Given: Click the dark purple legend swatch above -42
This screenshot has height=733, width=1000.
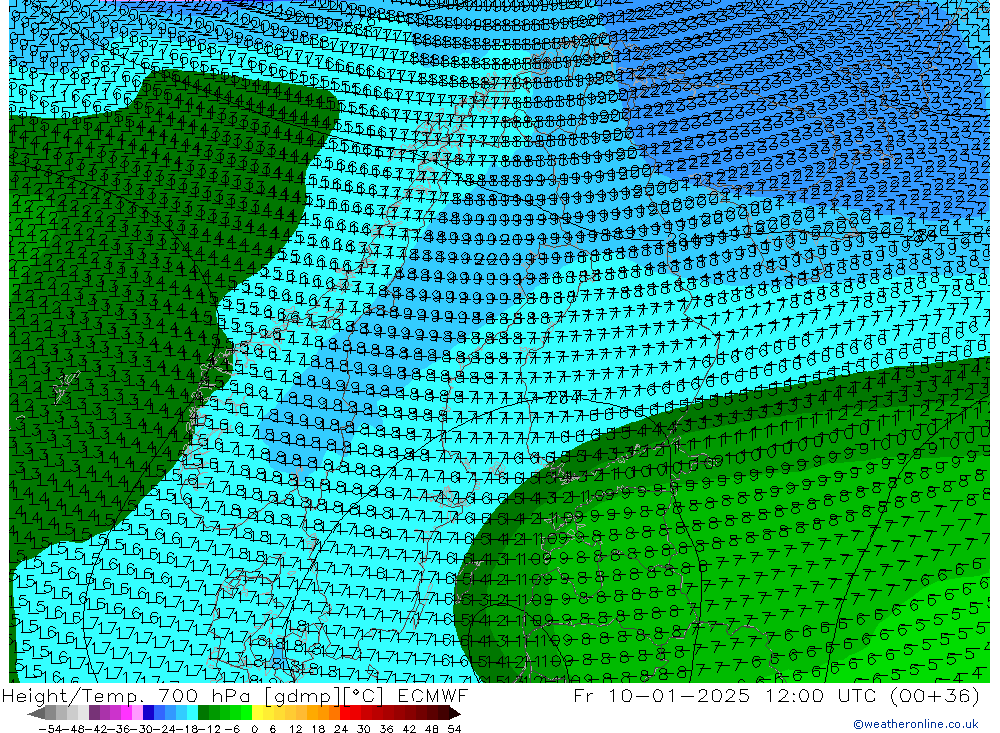Looking at the screenshot, I should pyautogui.click(x=94, y=713).
